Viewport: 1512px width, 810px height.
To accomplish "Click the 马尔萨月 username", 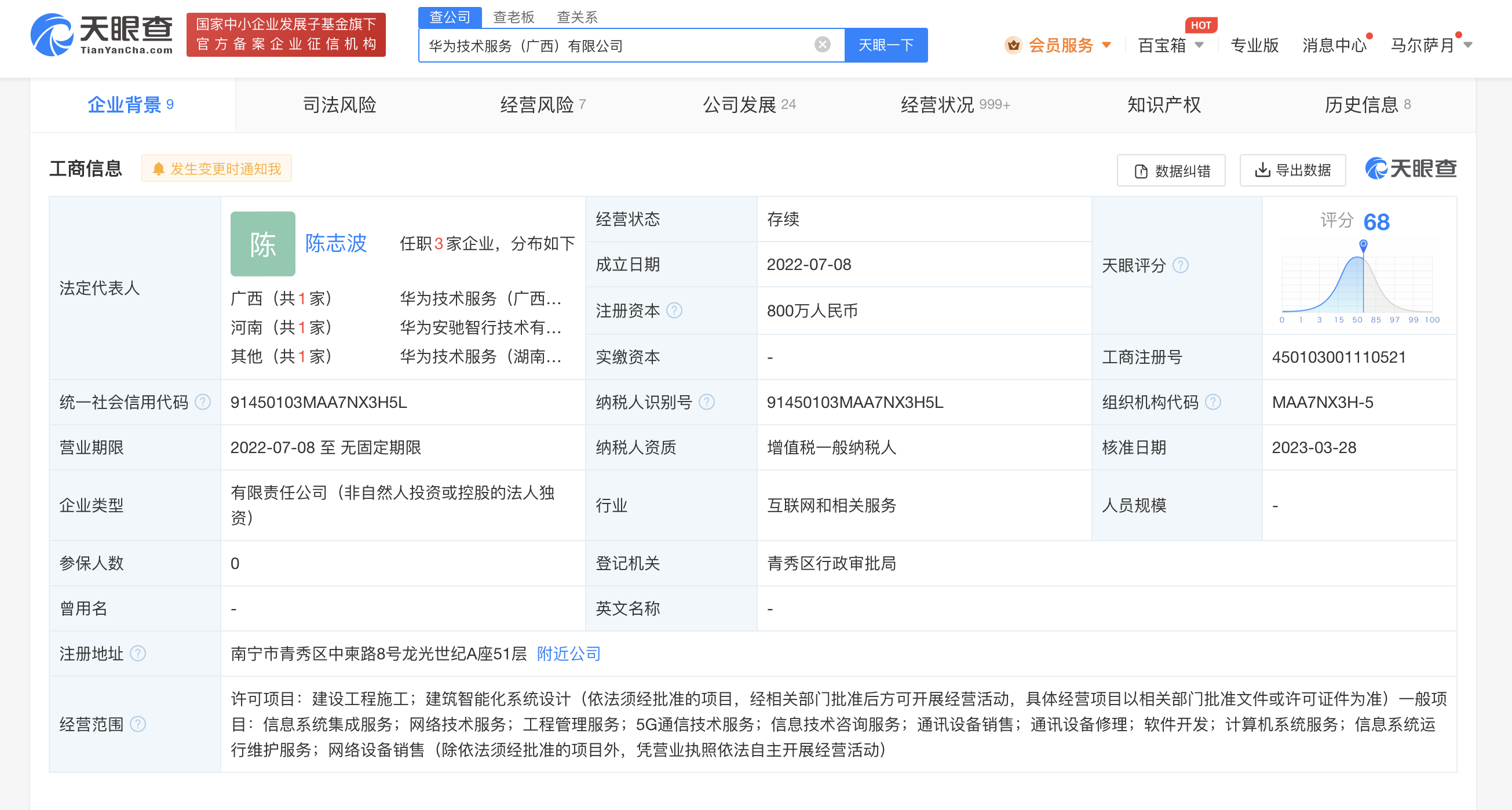I will (x=1422, y=45).
